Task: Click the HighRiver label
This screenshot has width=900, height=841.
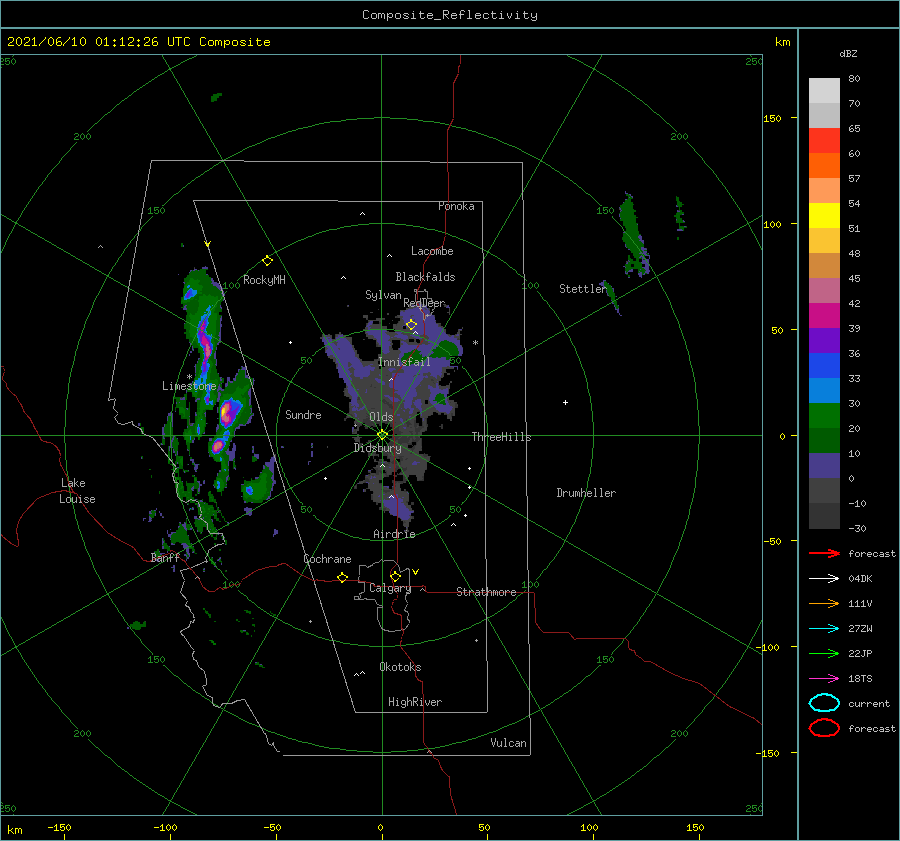Action: (415, 702)
